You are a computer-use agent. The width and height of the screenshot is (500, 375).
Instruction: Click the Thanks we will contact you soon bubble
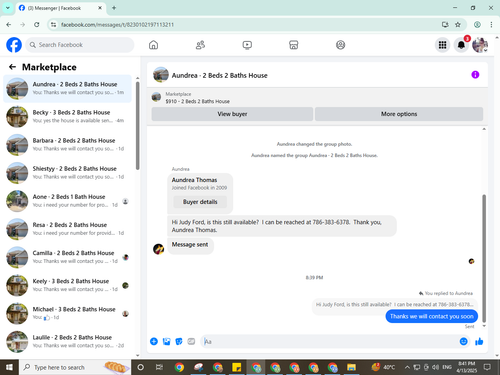(432, 316)
